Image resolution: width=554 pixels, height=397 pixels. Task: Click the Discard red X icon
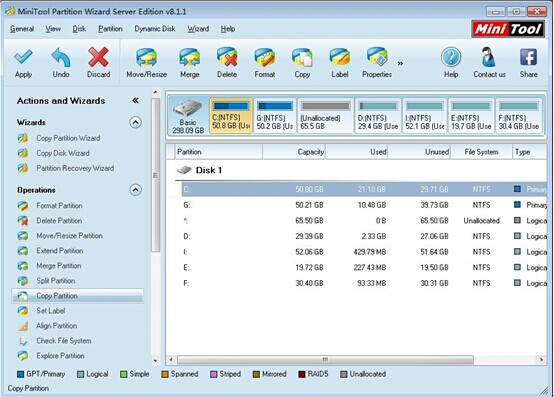[x=98, y=57]
